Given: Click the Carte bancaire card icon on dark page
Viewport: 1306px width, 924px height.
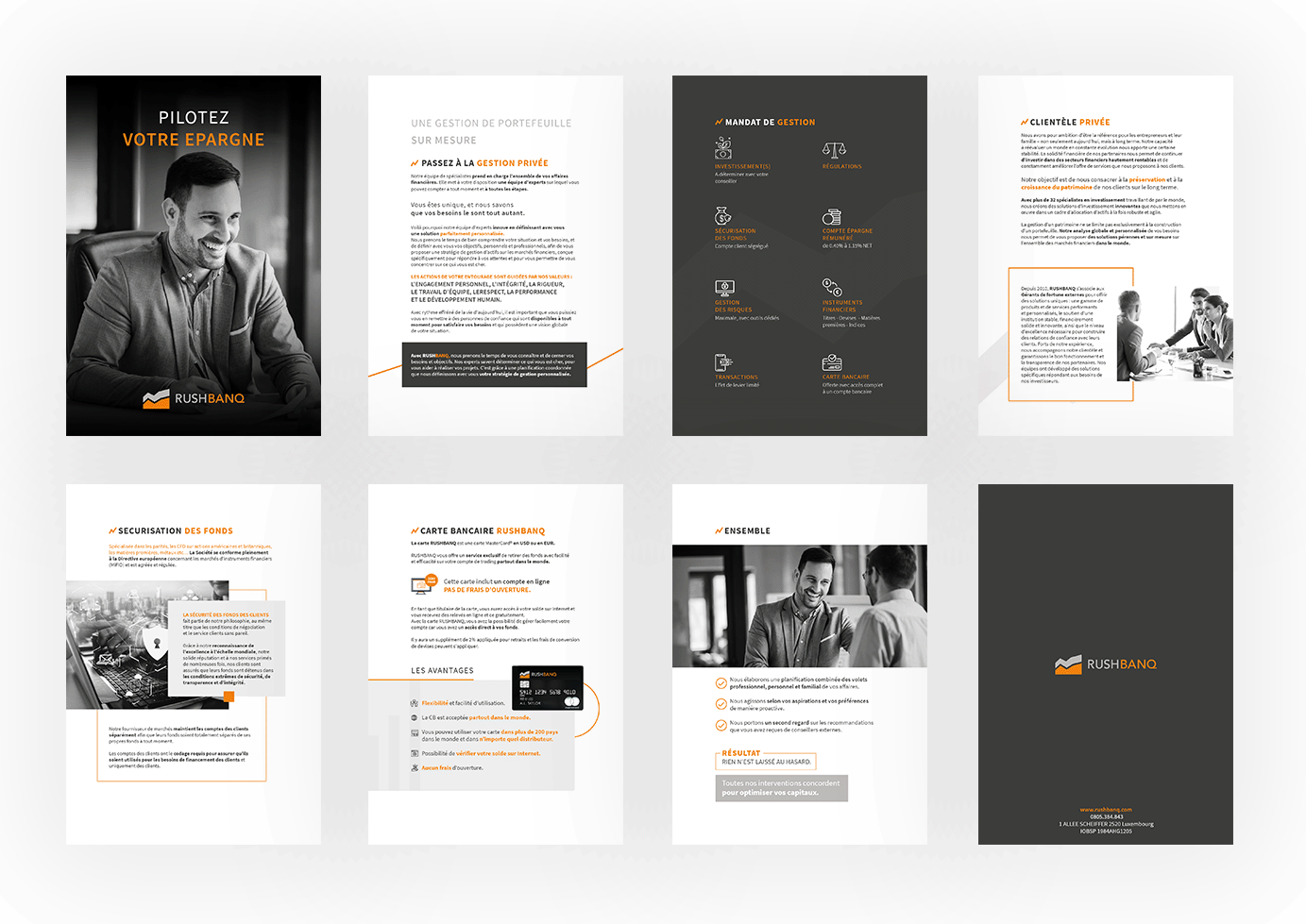Looking at the screenshot, I should pos(832,362).
